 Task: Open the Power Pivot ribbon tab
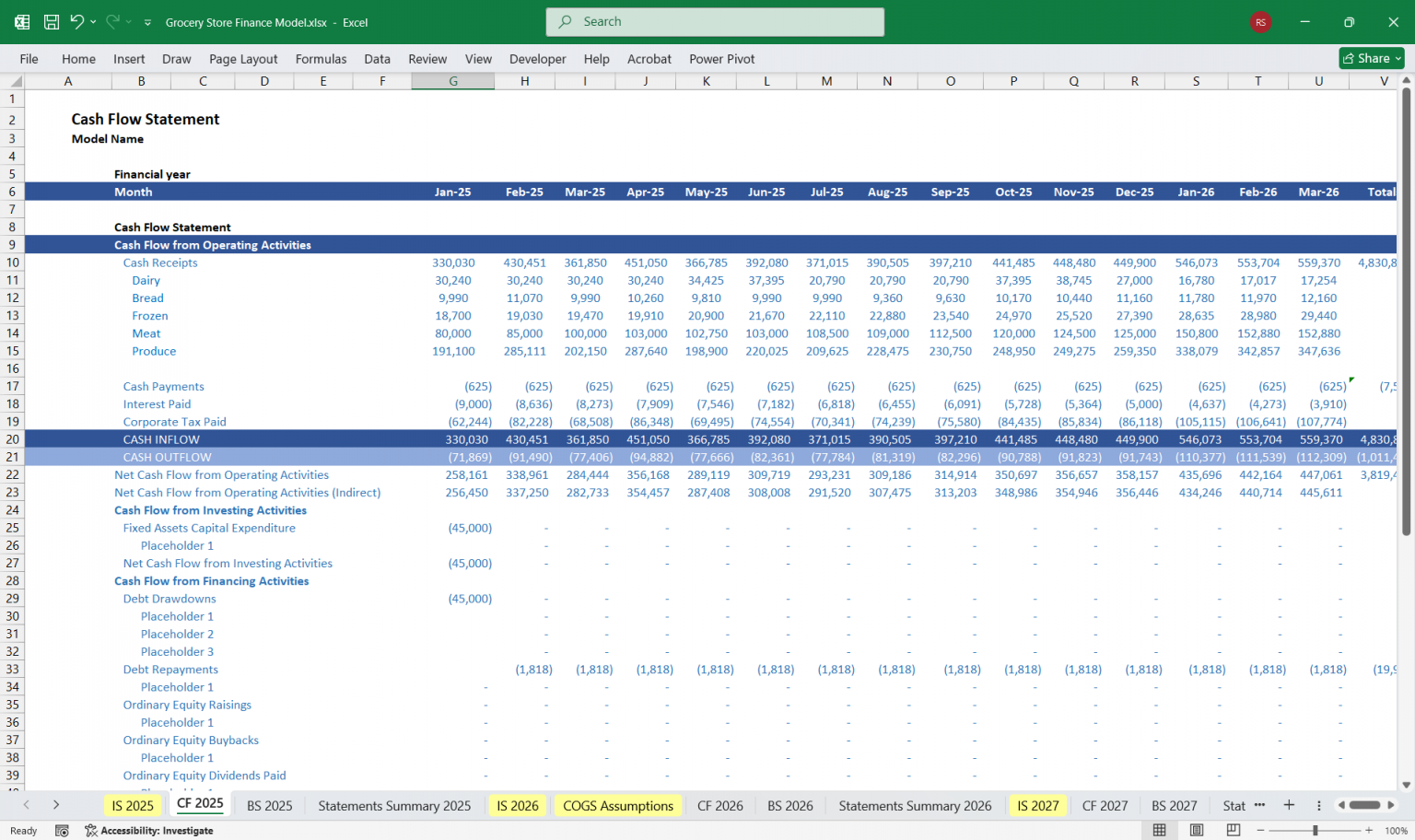click(x=721, y=58)
